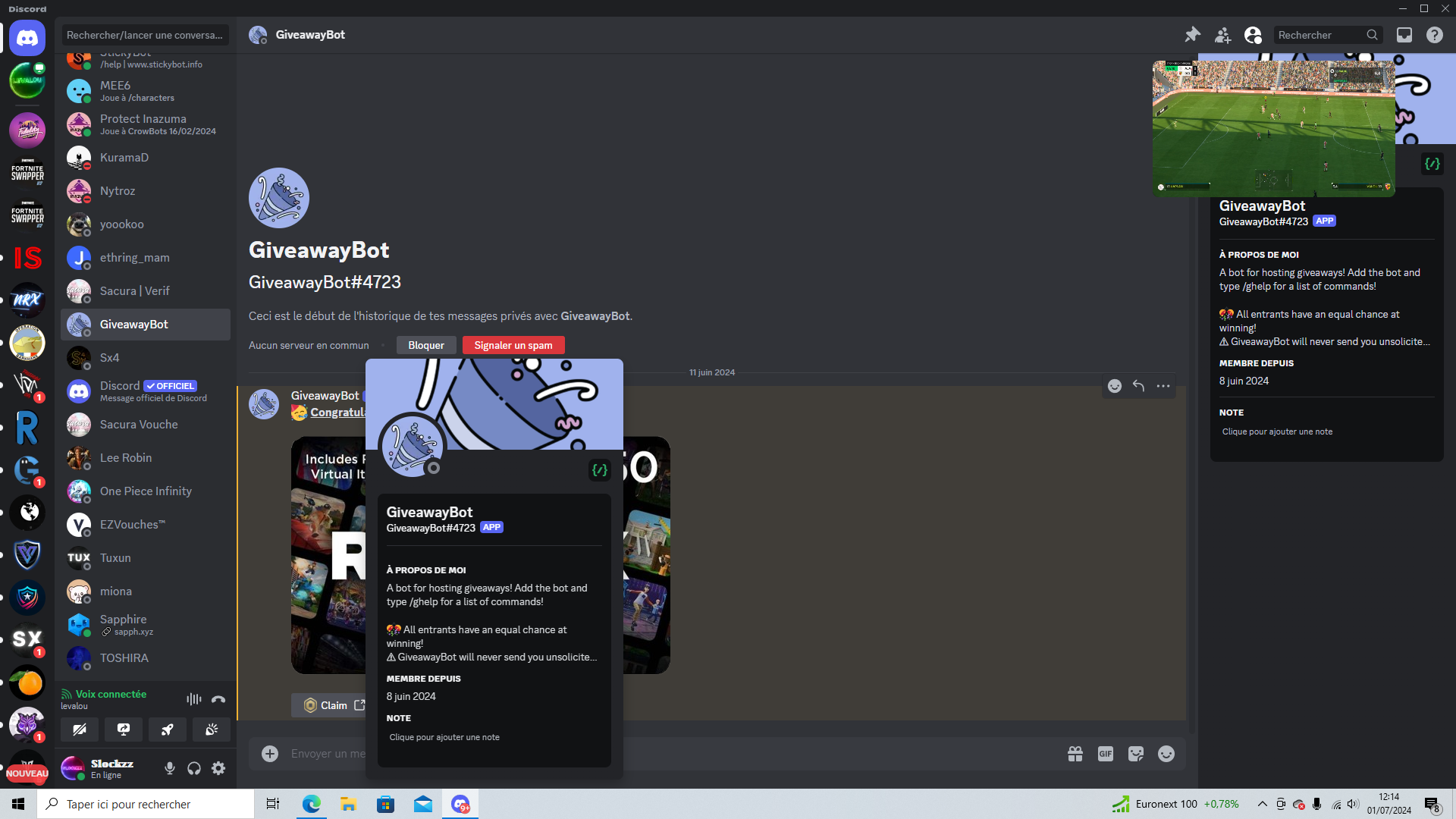Click the search magnifier in Rechercher field
1456x819 pixels.
(x=1372, y=35)
